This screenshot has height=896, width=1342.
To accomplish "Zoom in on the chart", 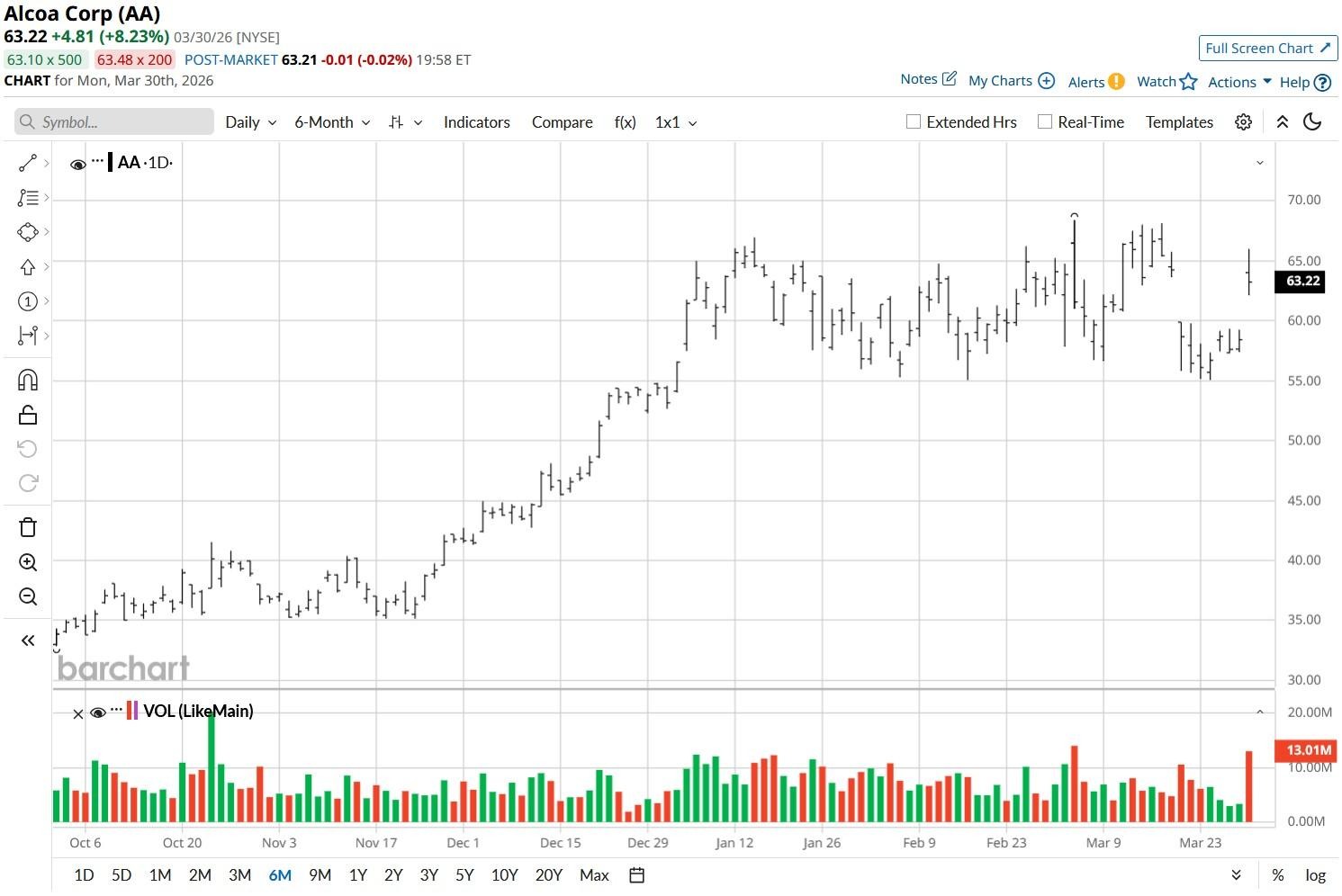I will pos(28,562).
